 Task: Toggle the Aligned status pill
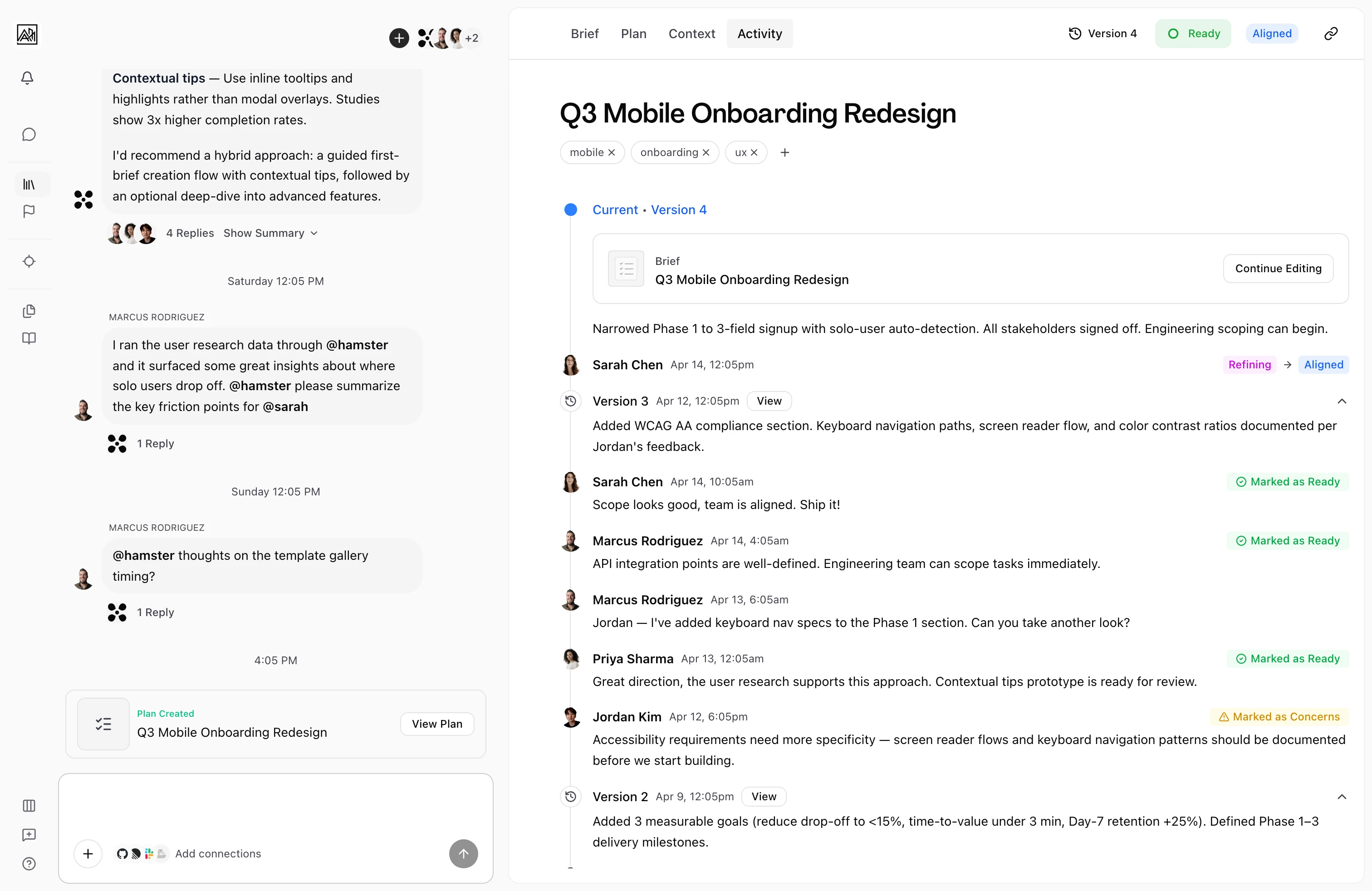pos(1272,34)
